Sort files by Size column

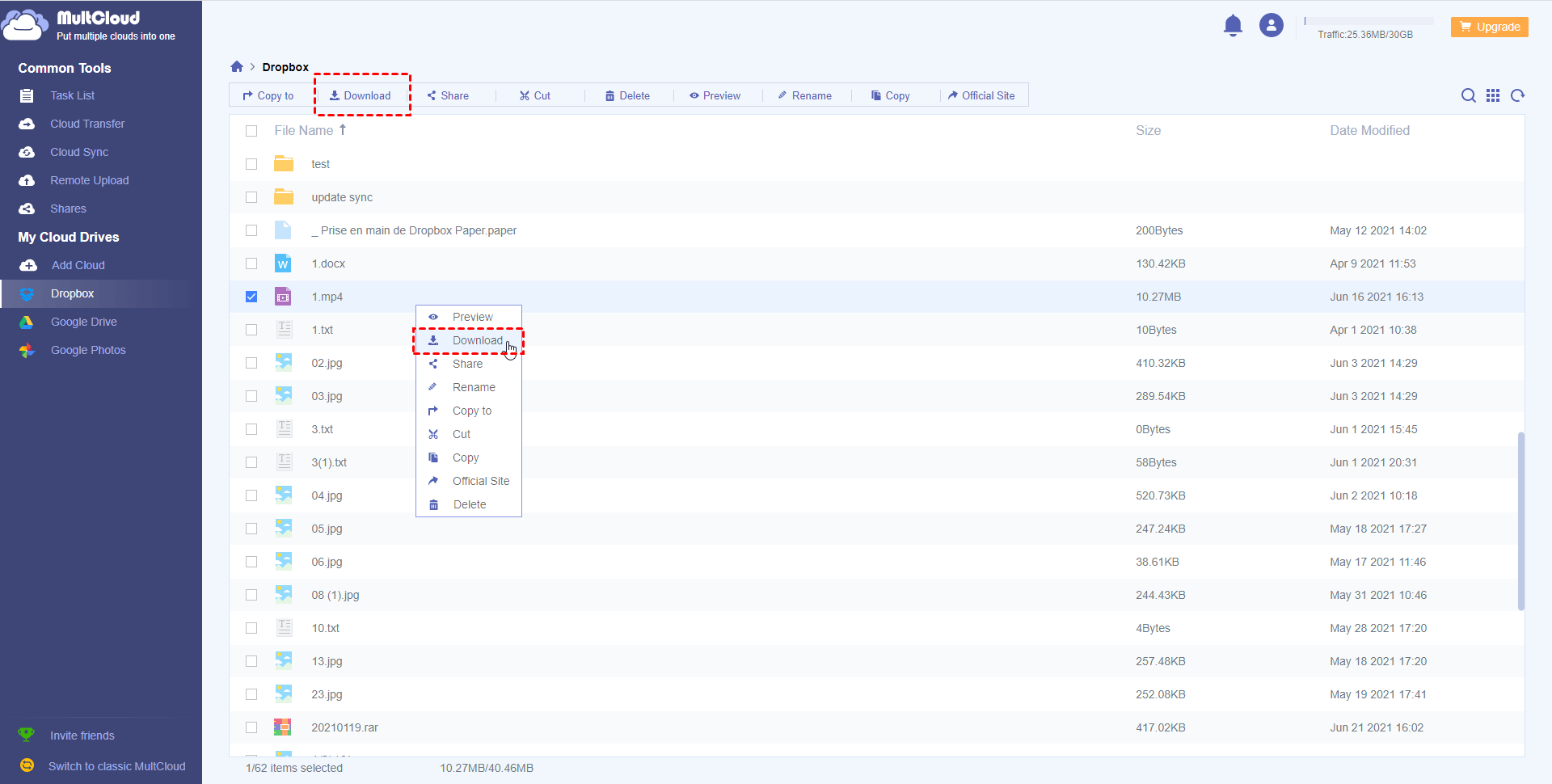1148,131
